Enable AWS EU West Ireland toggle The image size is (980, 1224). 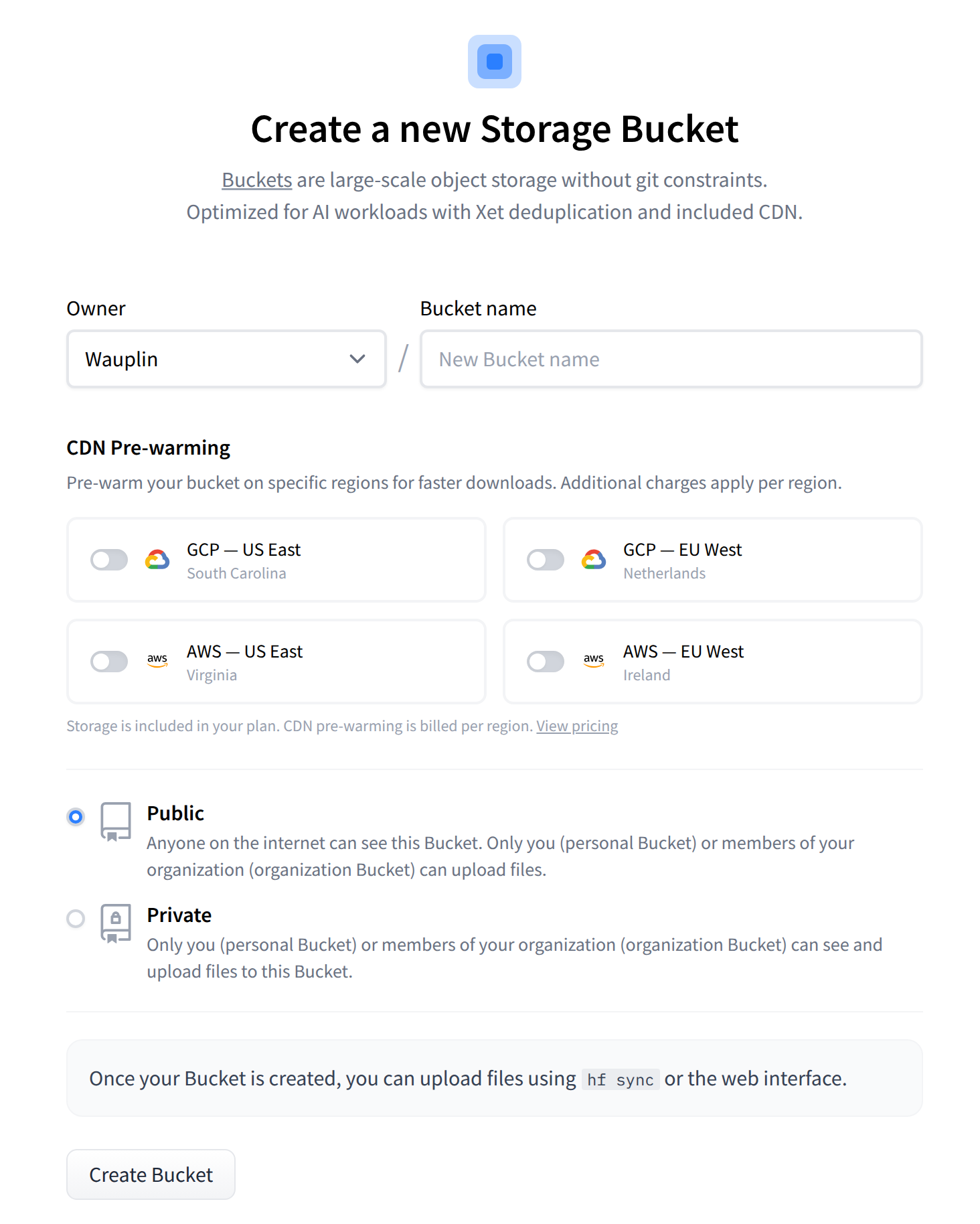[546, 662]
